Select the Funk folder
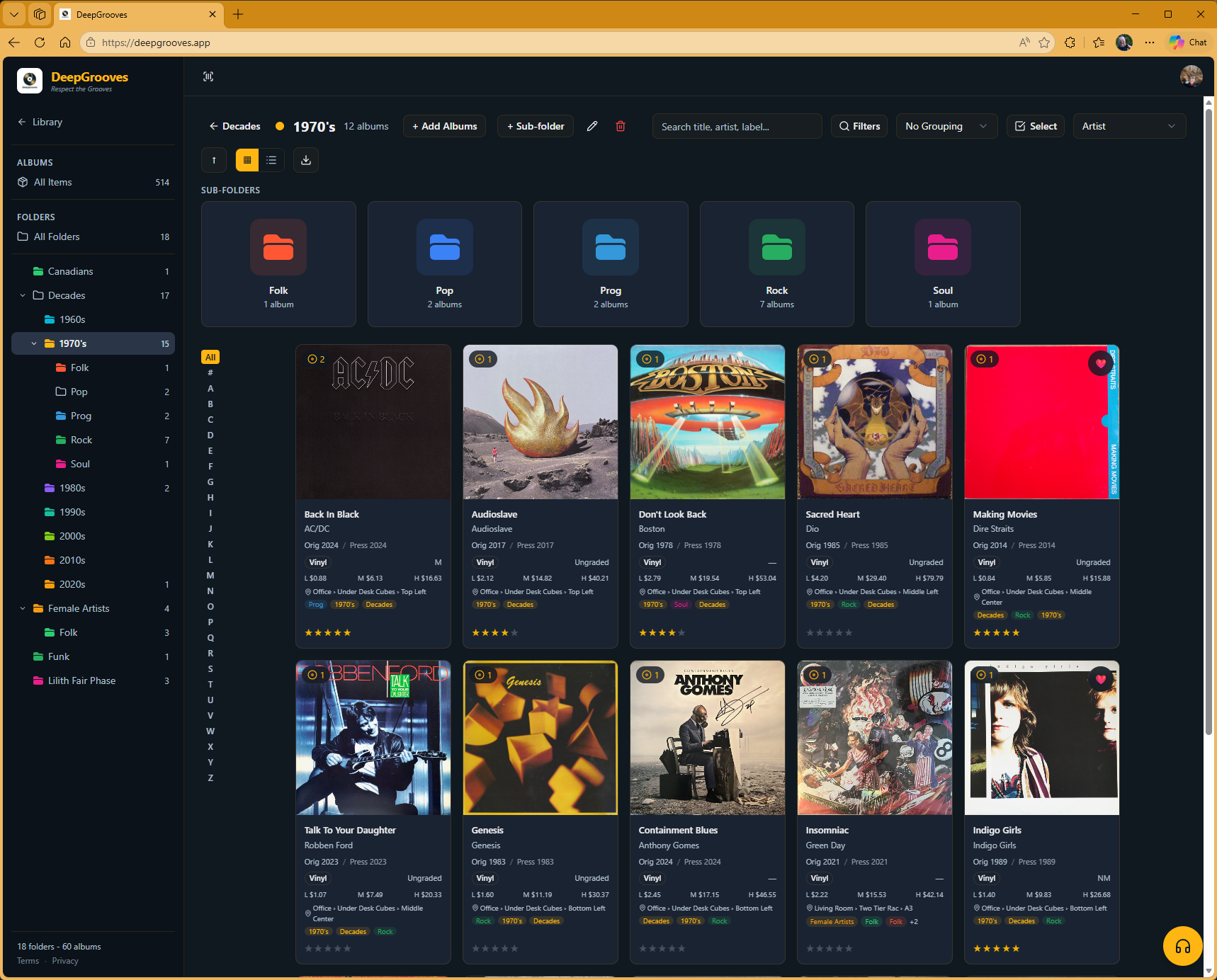 pyautogui.click(x=94, y=656)
